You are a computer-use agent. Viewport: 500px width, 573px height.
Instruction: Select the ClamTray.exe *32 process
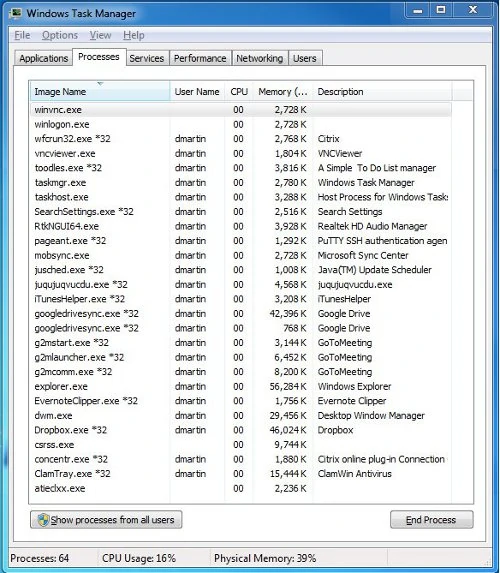[x=240, y=474]
